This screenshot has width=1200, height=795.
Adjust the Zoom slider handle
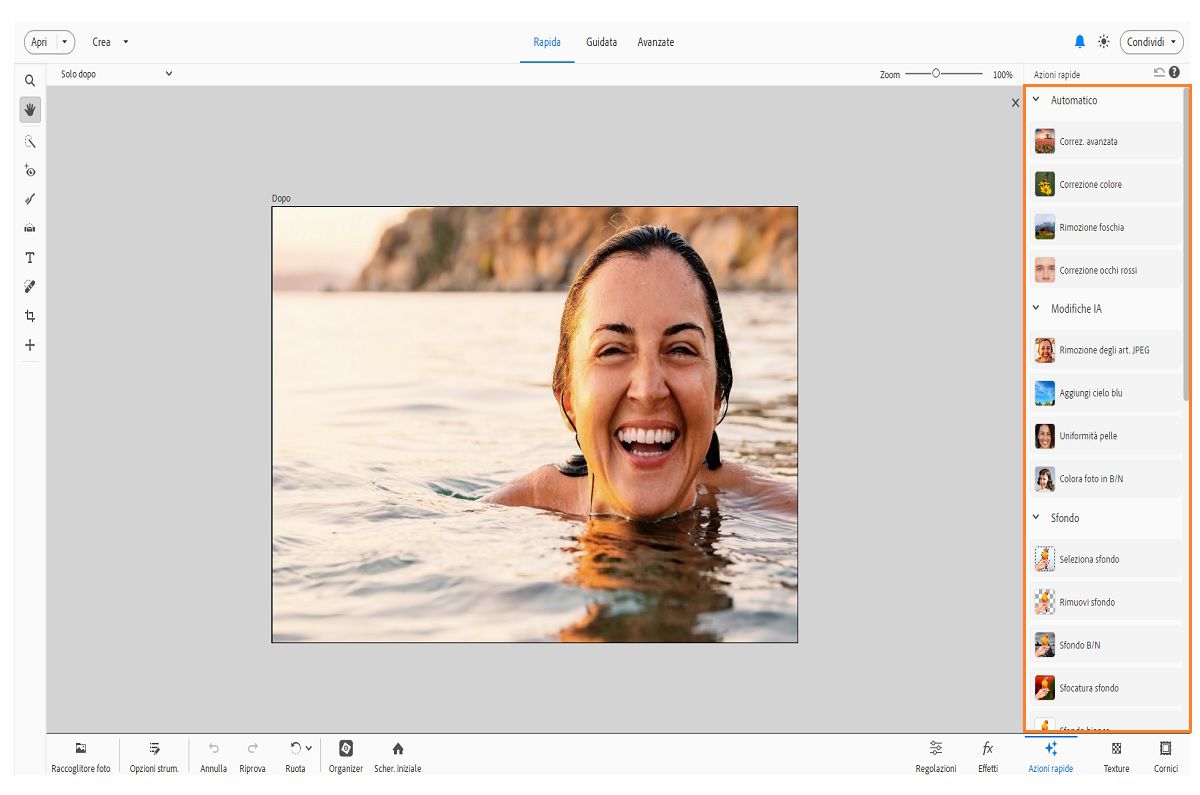click(x=936, y=74)
